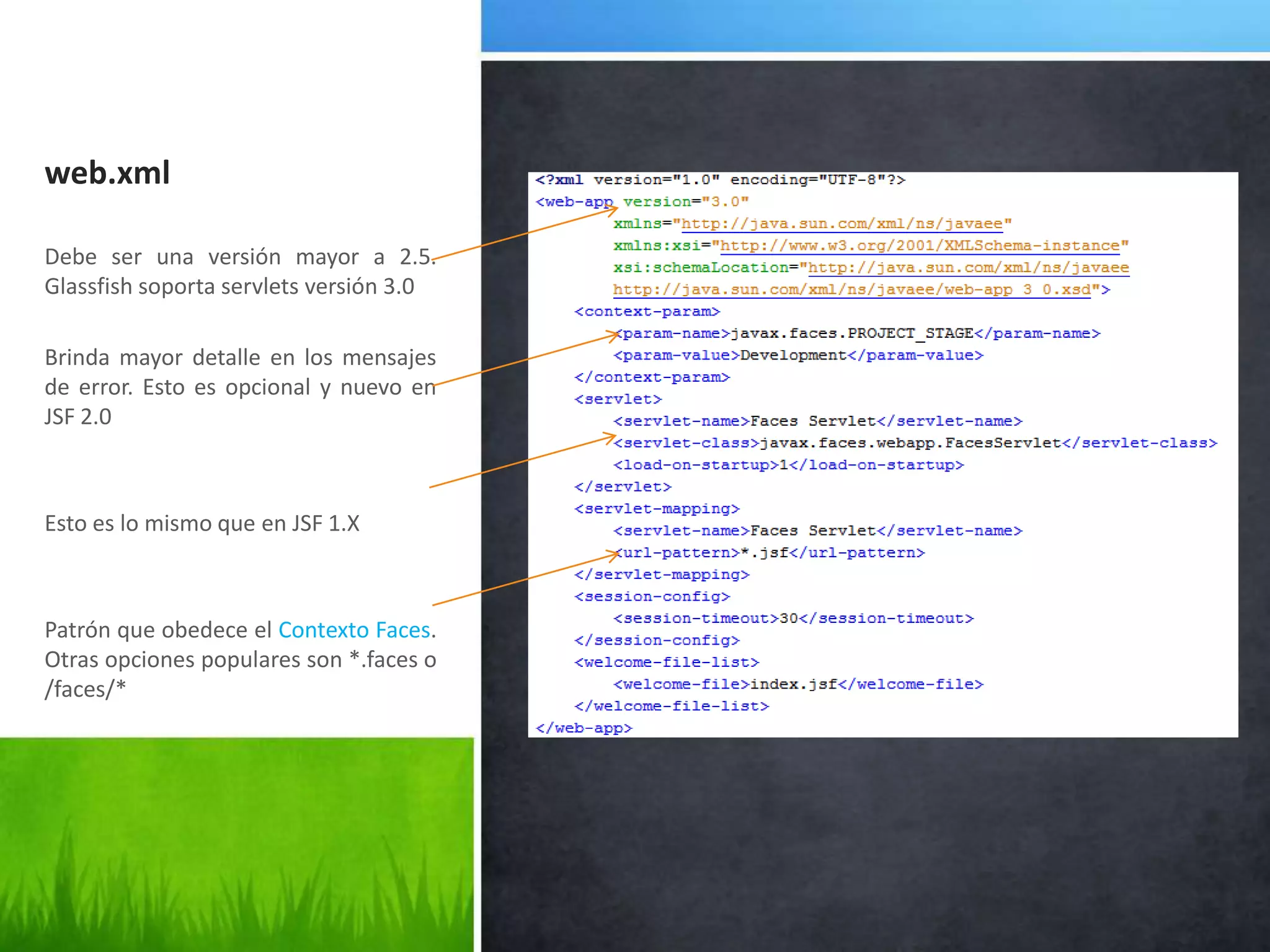Click the session-timeout 30 line
This screenshot has width=1270, height=952.
tap(794, 619)
